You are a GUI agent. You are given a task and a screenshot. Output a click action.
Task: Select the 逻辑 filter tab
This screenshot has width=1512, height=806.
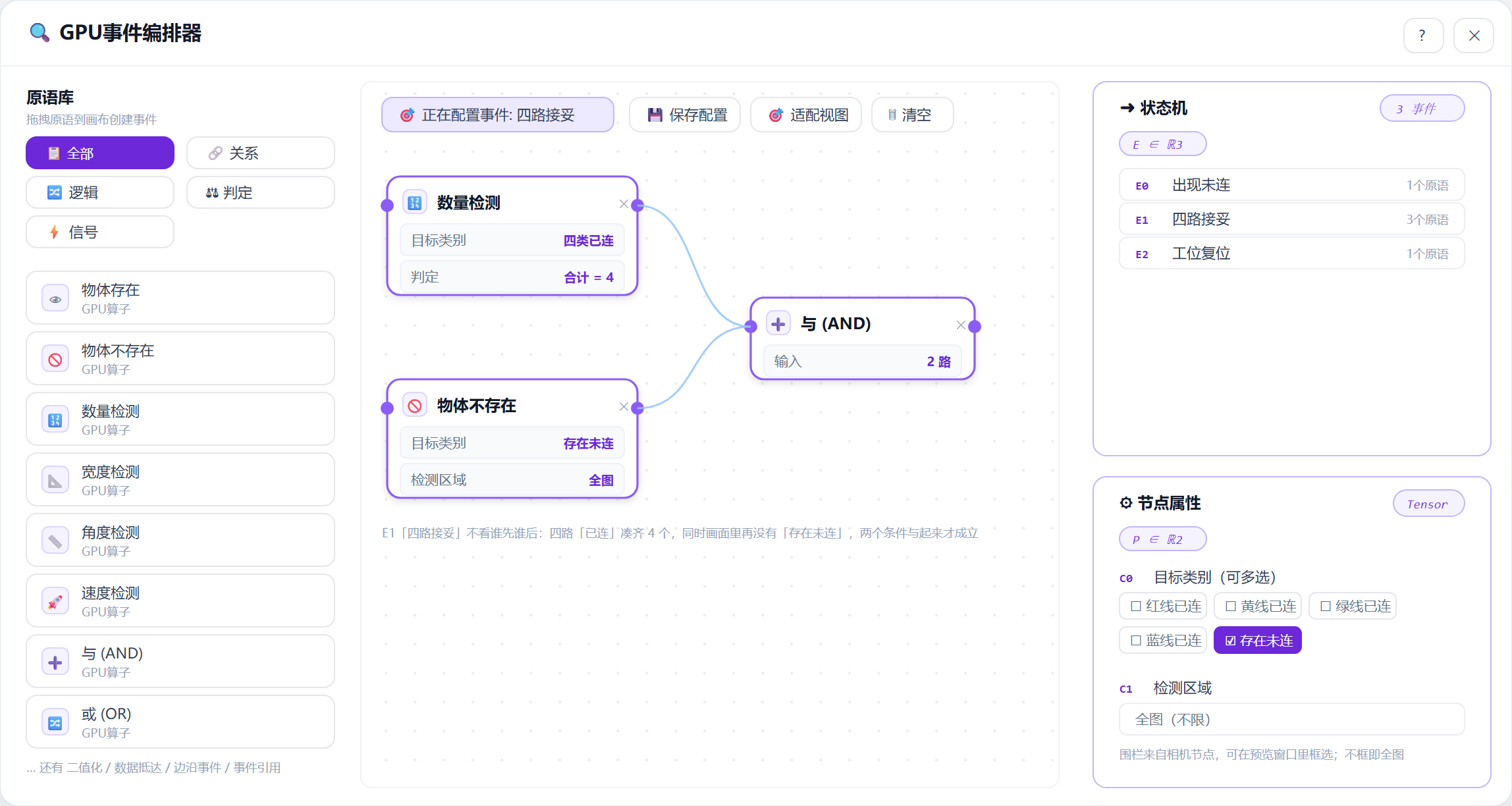100,192
